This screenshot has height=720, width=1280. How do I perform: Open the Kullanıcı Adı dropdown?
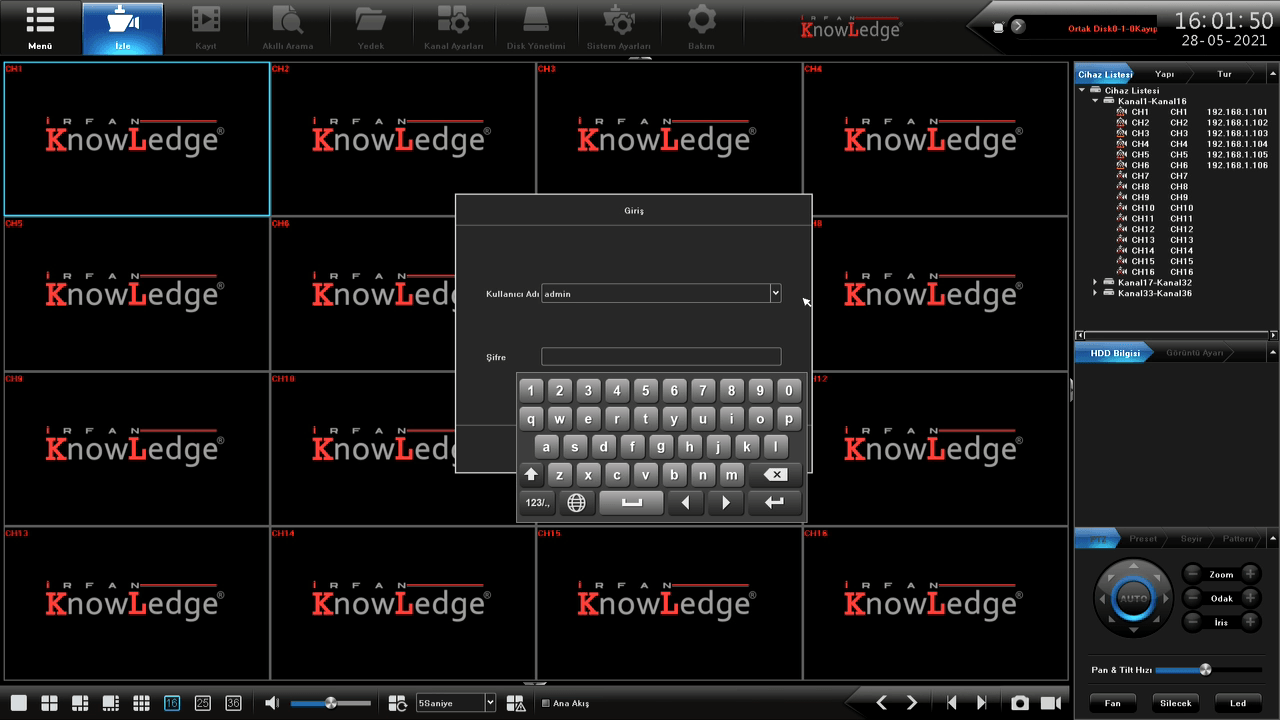pyautogui.click(x=775, y=293)
